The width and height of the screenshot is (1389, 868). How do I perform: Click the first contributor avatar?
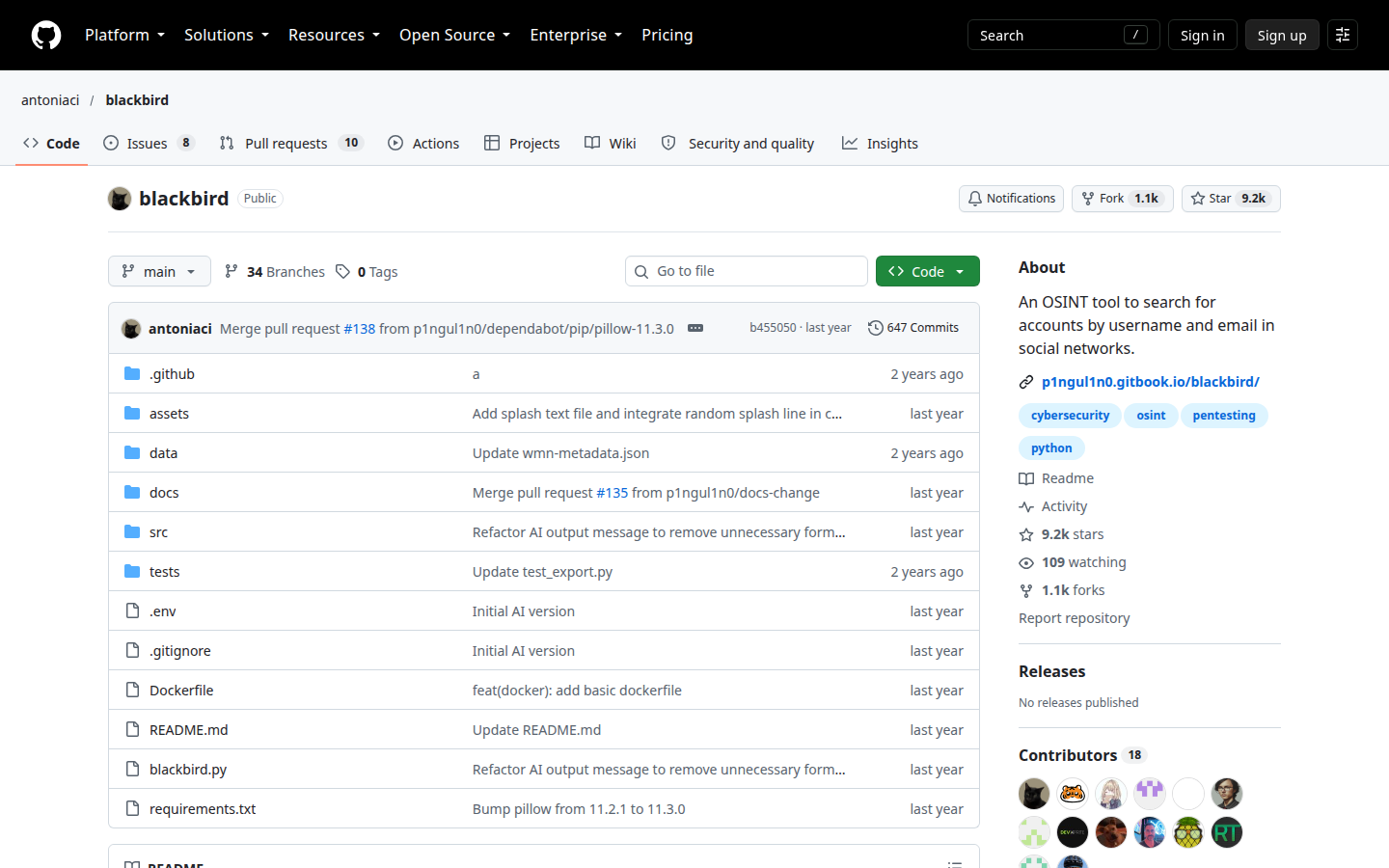pos(1034,794)
